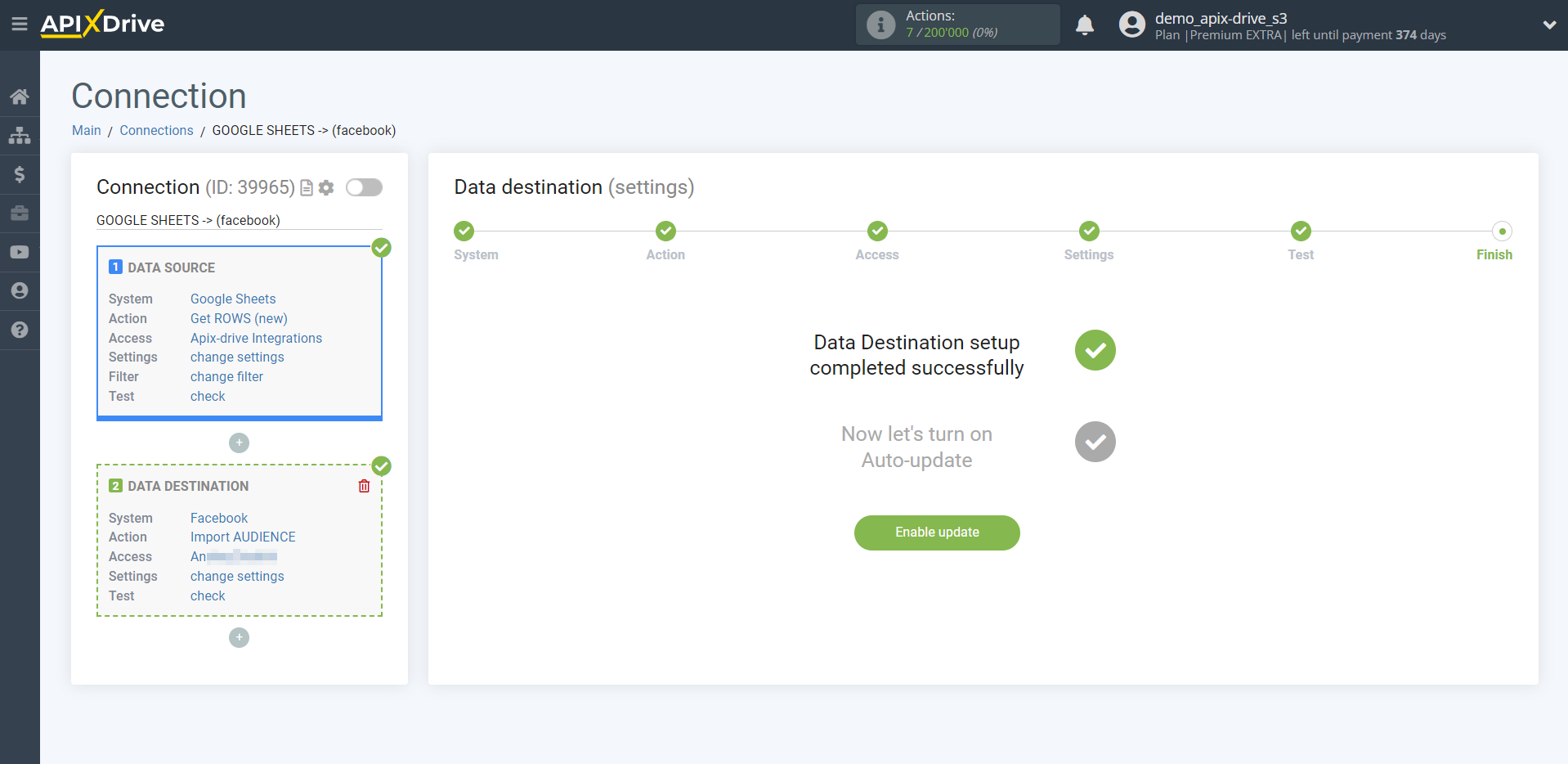1568x764 pixels.
Task: Open the briefcase sidebar icon
Action: (x=20, y=213)
